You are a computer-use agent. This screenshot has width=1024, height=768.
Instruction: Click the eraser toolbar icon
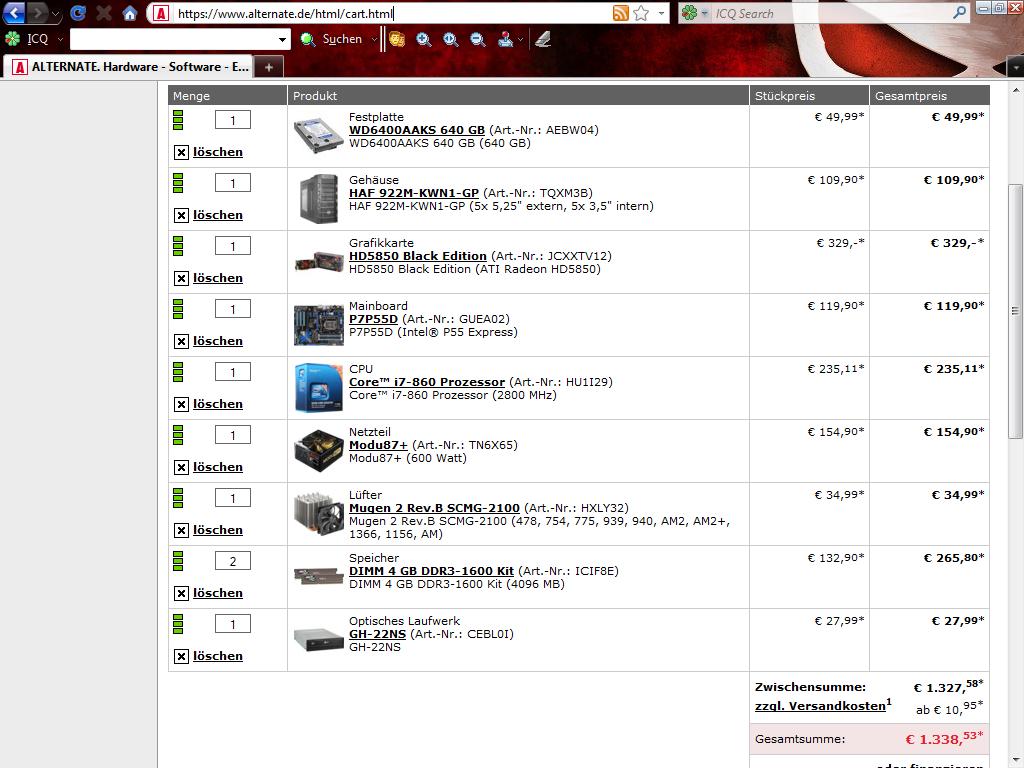(543, 40)
